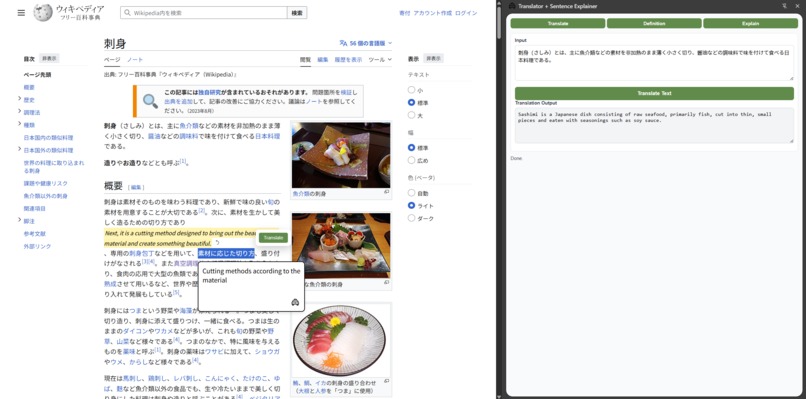Expand the 脚注 section in the contents
The height and width of the screenshot is (399, 806).
(20, 221)
